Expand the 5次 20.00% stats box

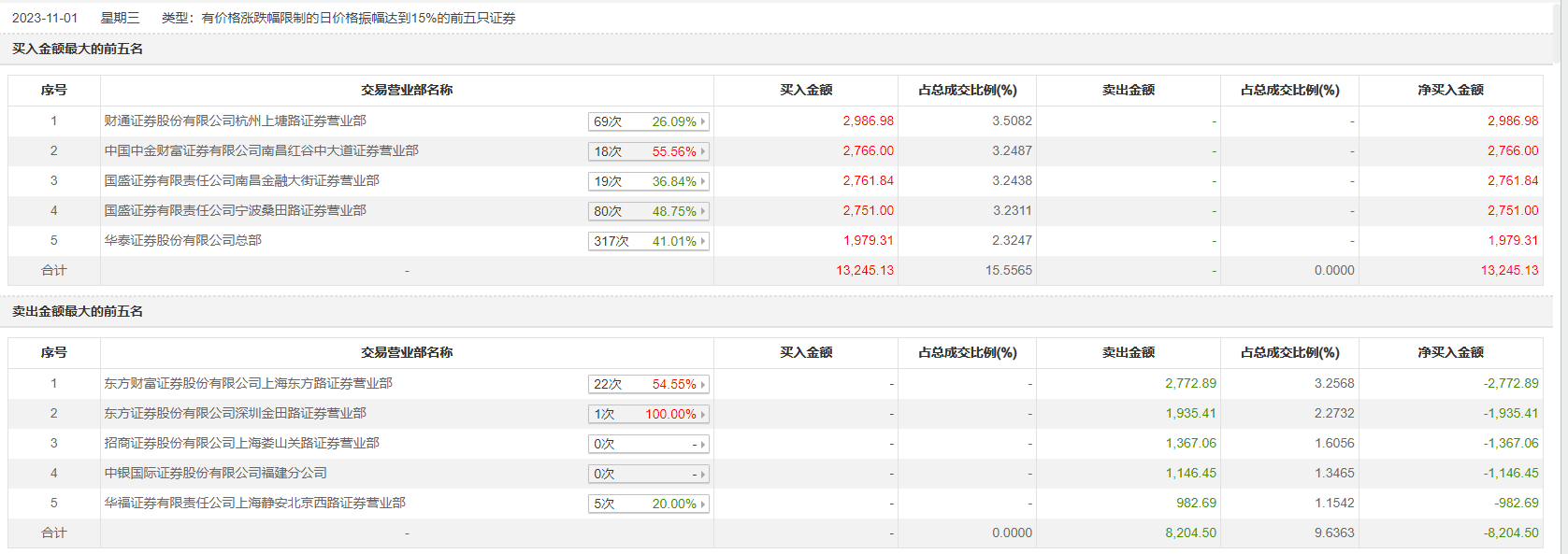pyautogui.click(x=648, y=504)
